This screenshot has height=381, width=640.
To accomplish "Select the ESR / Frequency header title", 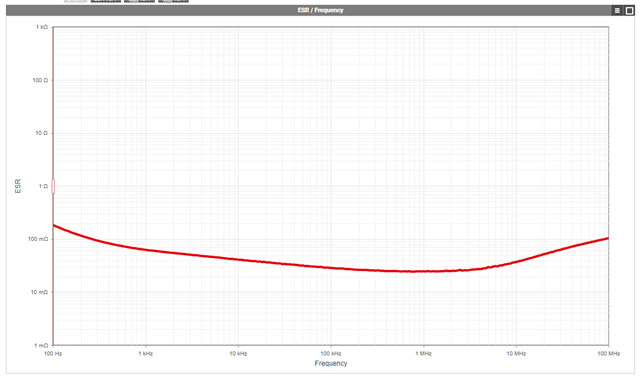I will click(320, 10).
